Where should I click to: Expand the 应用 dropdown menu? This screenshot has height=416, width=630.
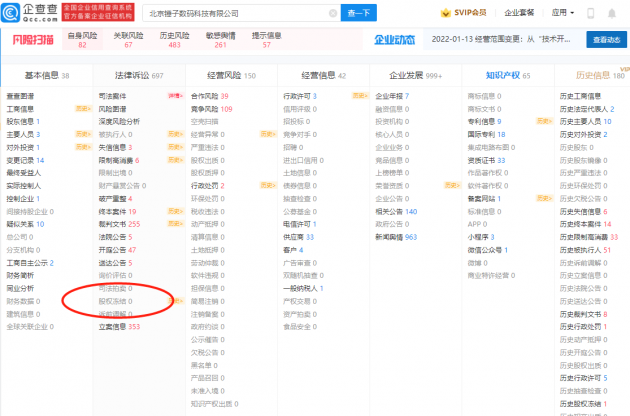click(563, 14)
